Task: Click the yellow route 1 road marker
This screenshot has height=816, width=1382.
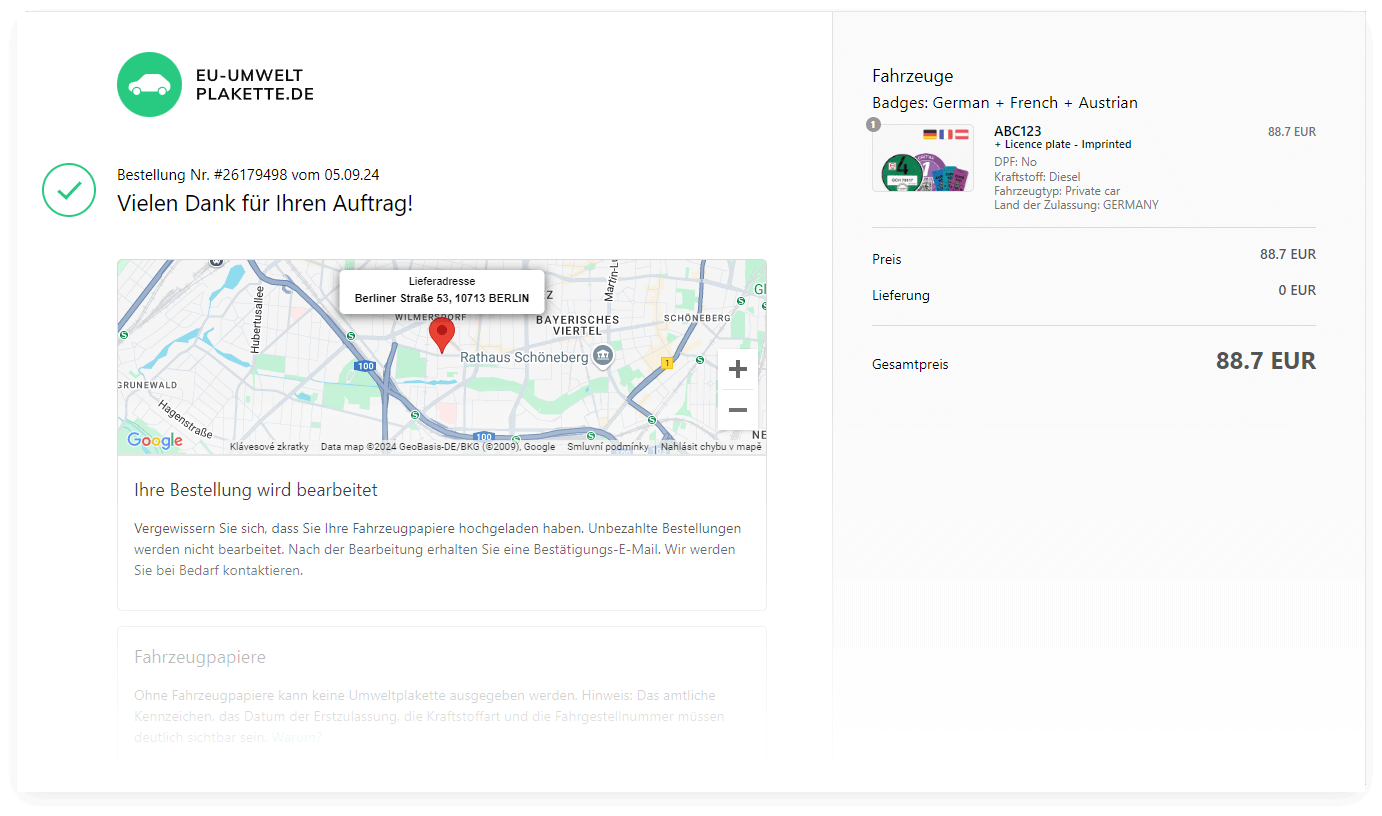Action: (x=667, y=364)
